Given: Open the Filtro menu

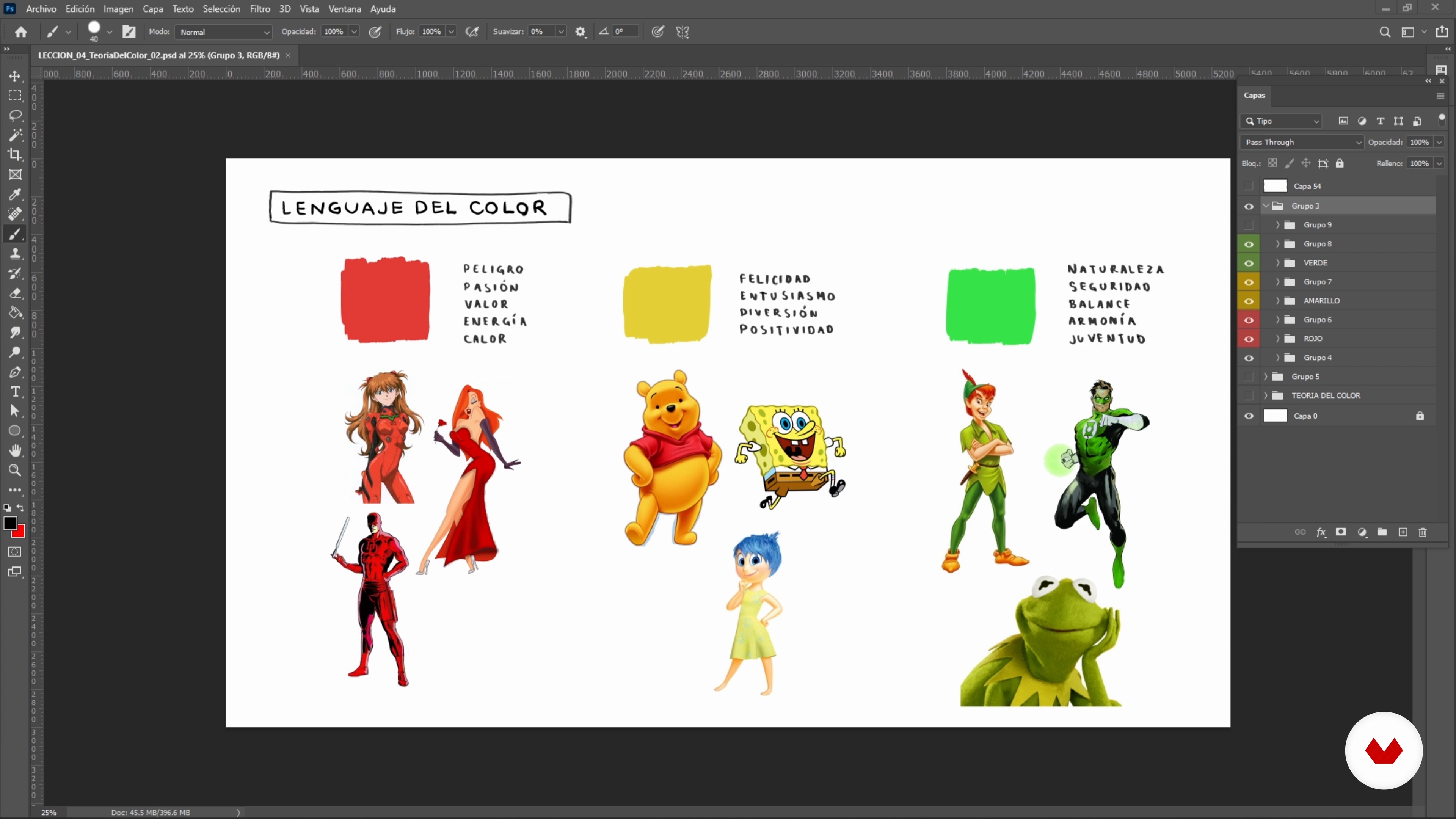Looking at the screenshot, I should (x=260, y=9).
